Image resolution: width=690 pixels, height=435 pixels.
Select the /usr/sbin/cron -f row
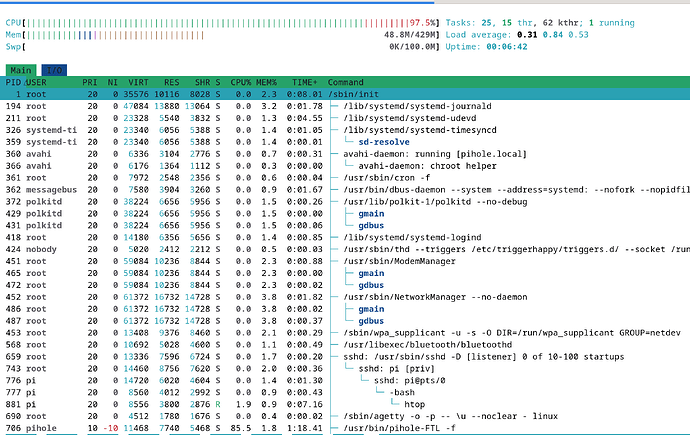[345, 178]
